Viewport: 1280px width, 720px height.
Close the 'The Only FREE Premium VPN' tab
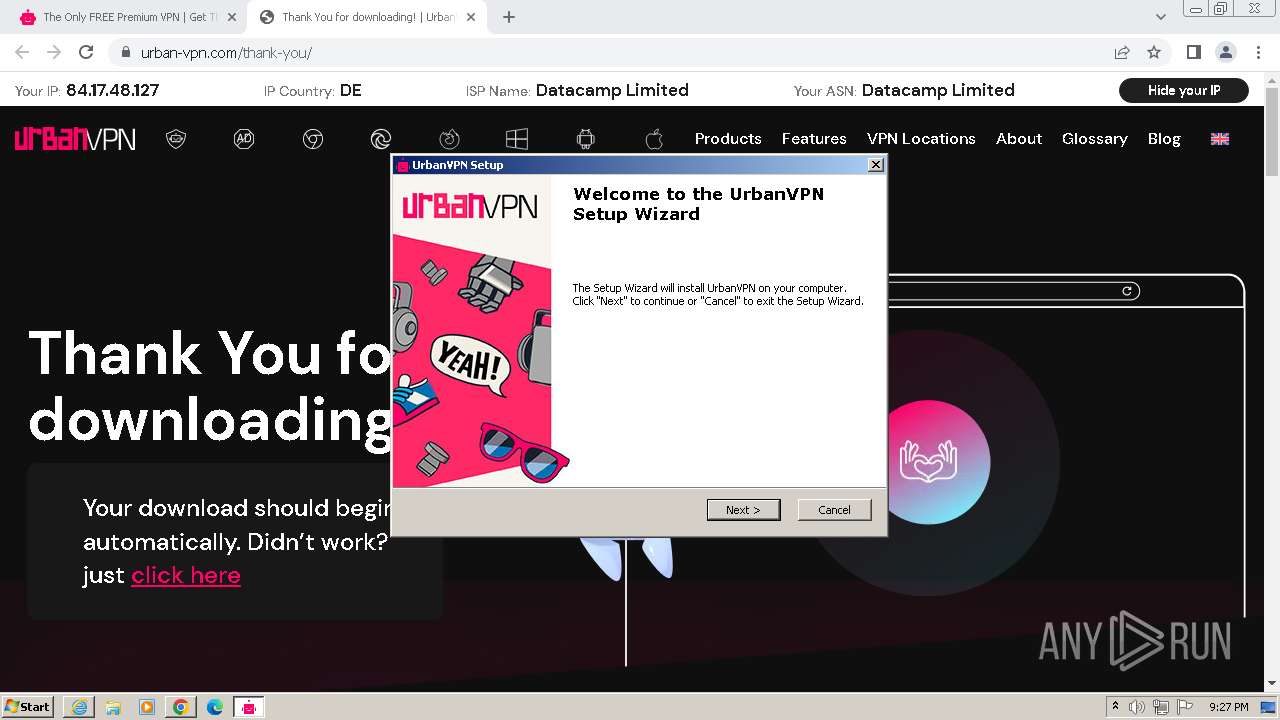pos(231,17)
